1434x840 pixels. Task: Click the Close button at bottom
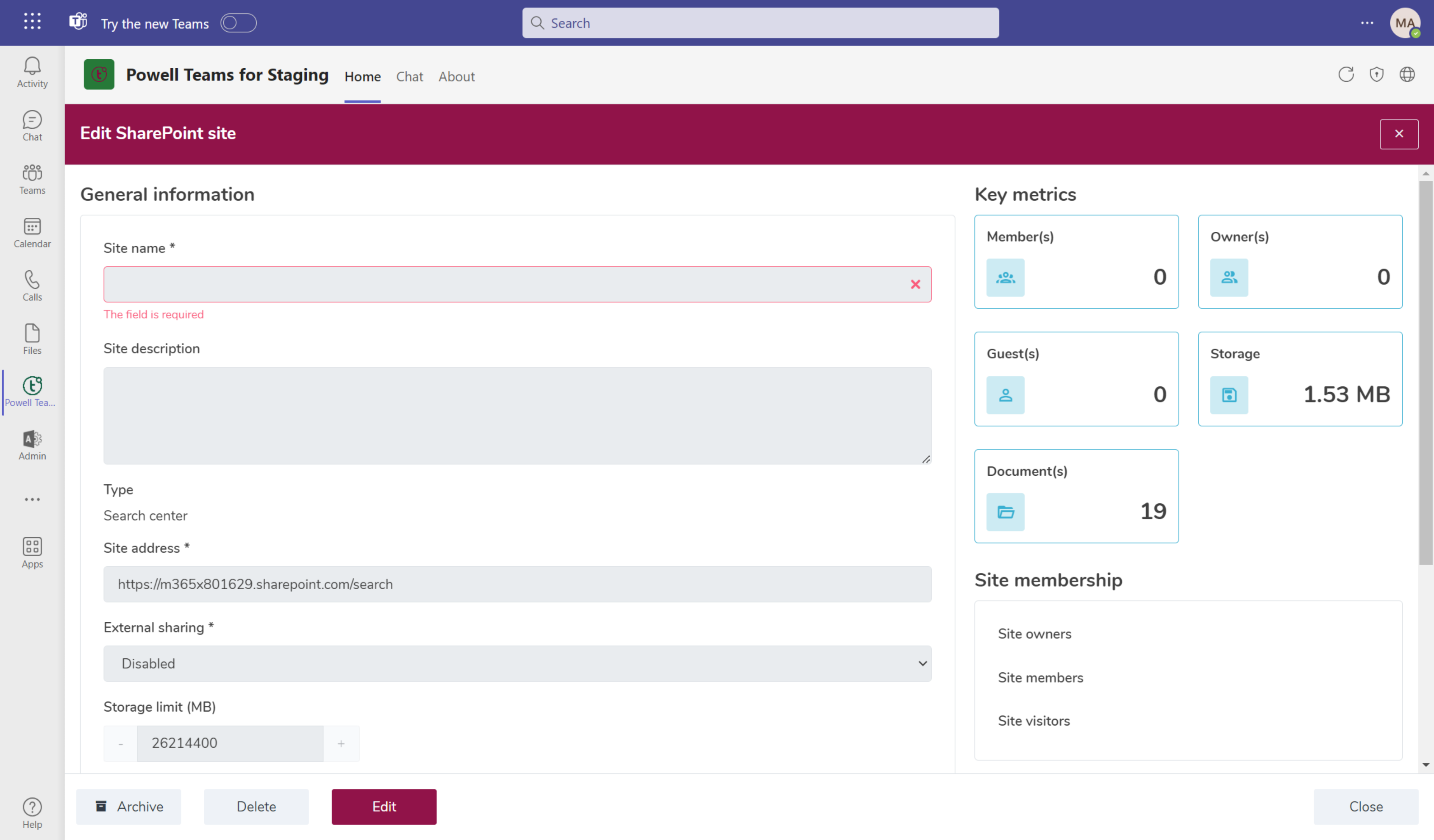[x=1366, y=807]
